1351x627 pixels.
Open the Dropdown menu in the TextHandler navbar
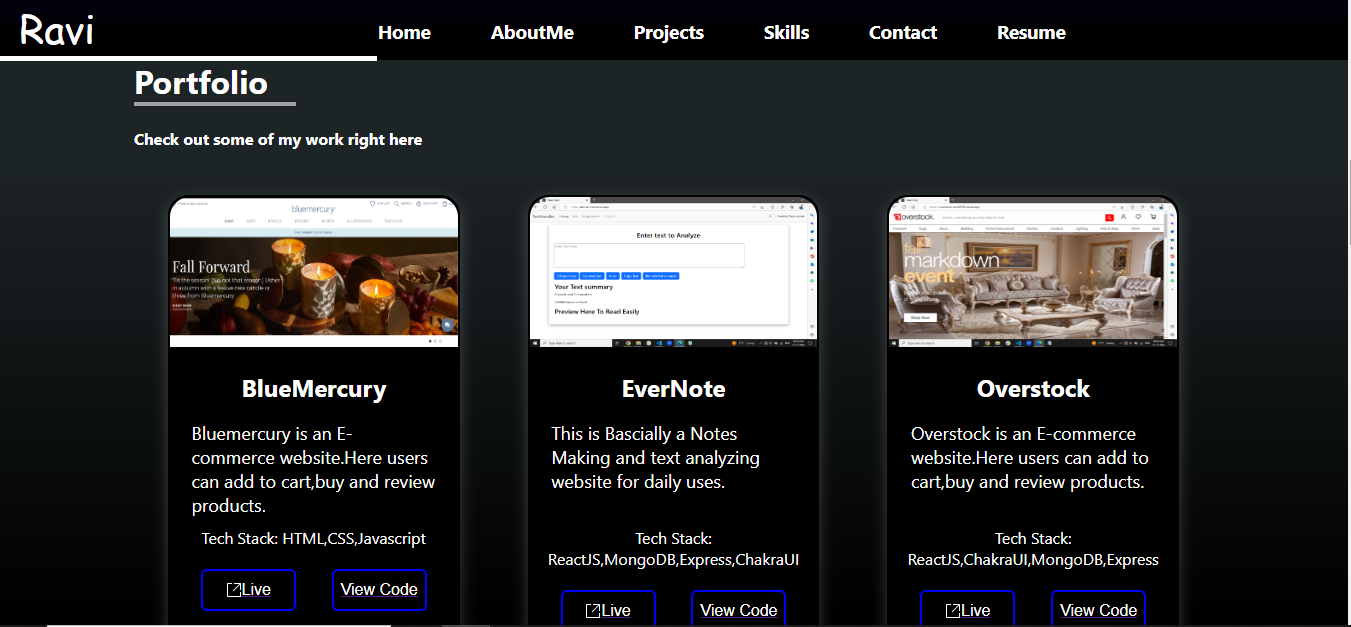point(590,217)
